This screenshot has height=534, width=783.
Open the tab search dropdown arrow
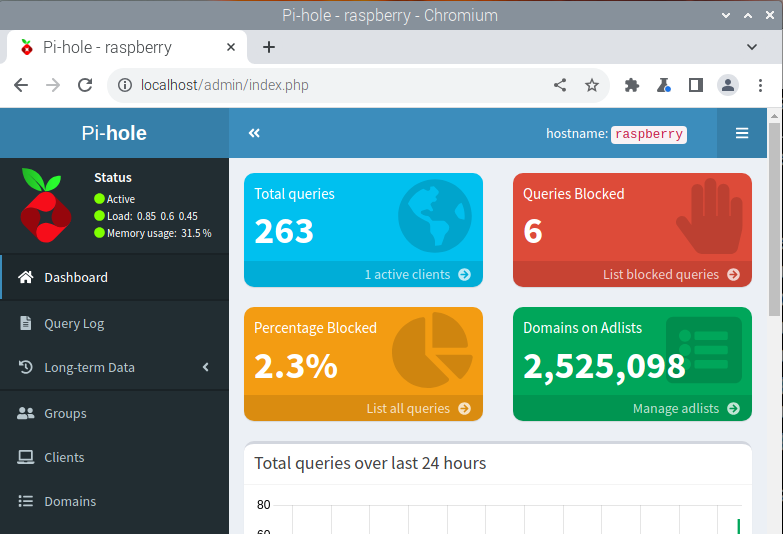coord(752,47)
